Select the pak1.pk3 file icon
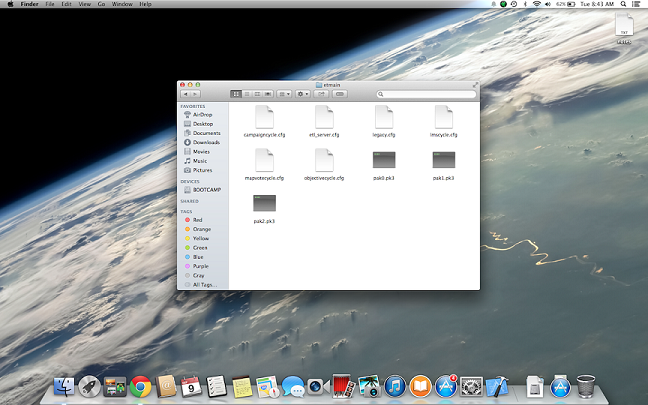The image size is (648, 405). (443, 160)
